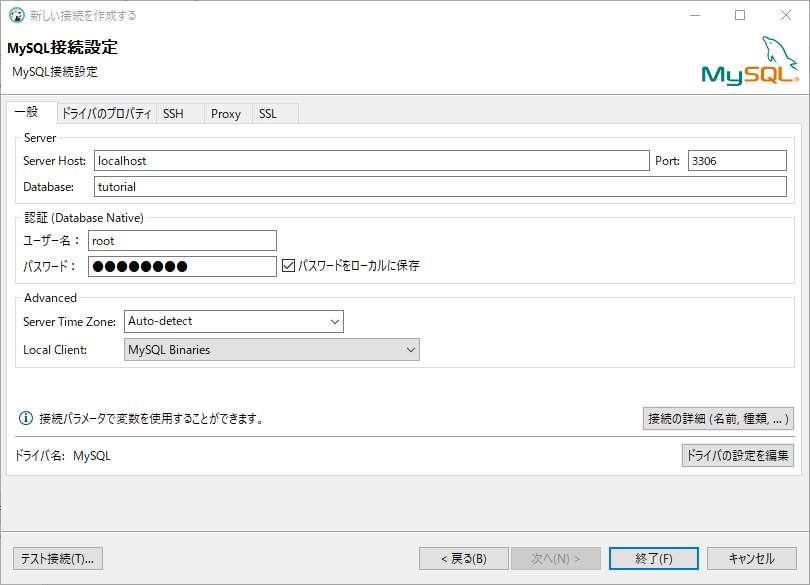Viewport: 810px width, 585px height.
Task: Click the パスワード masked field
Action: 182,267
